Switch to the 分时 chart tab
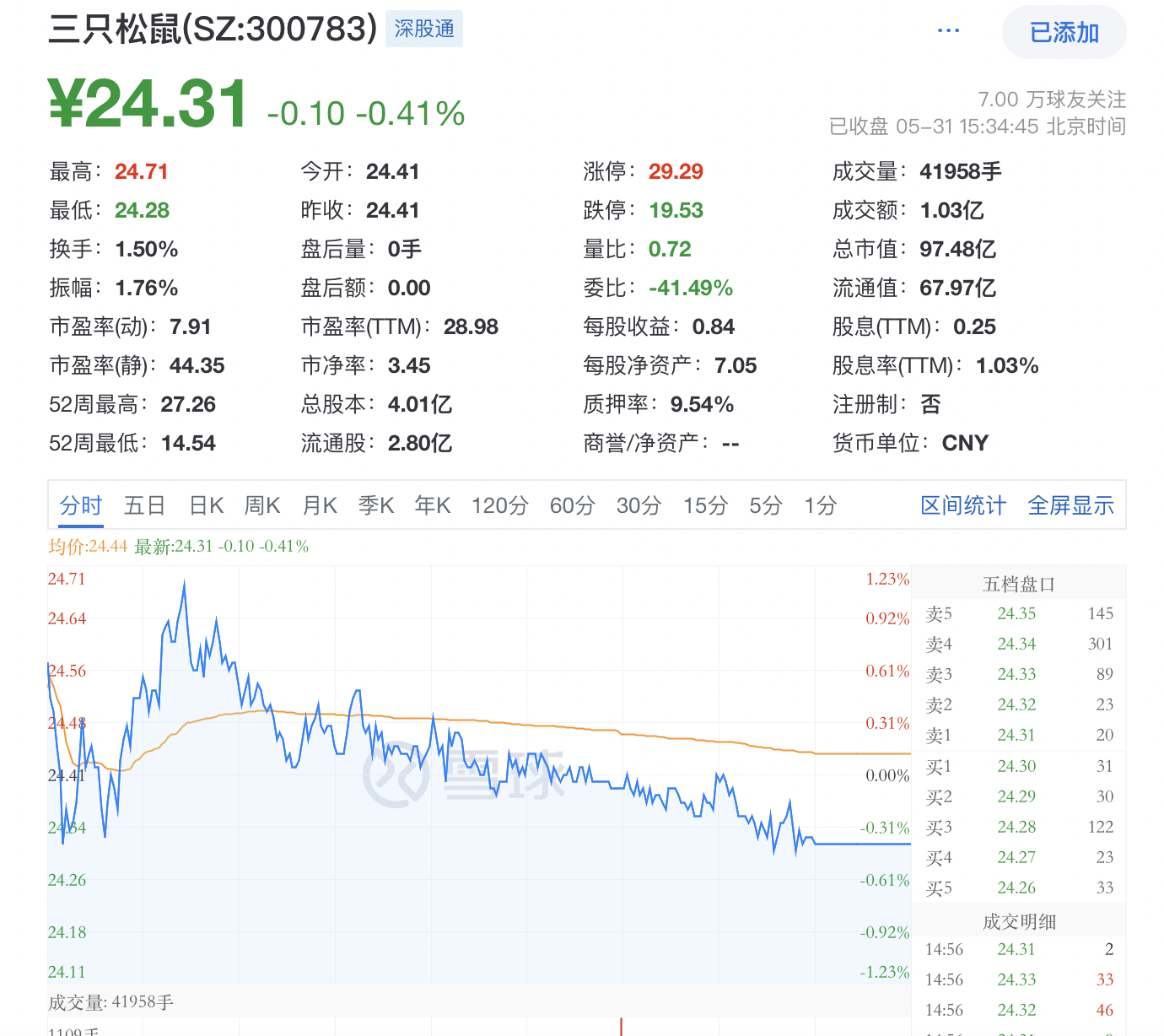Screen dimensions: 1164x1036 tap(81, 505)
